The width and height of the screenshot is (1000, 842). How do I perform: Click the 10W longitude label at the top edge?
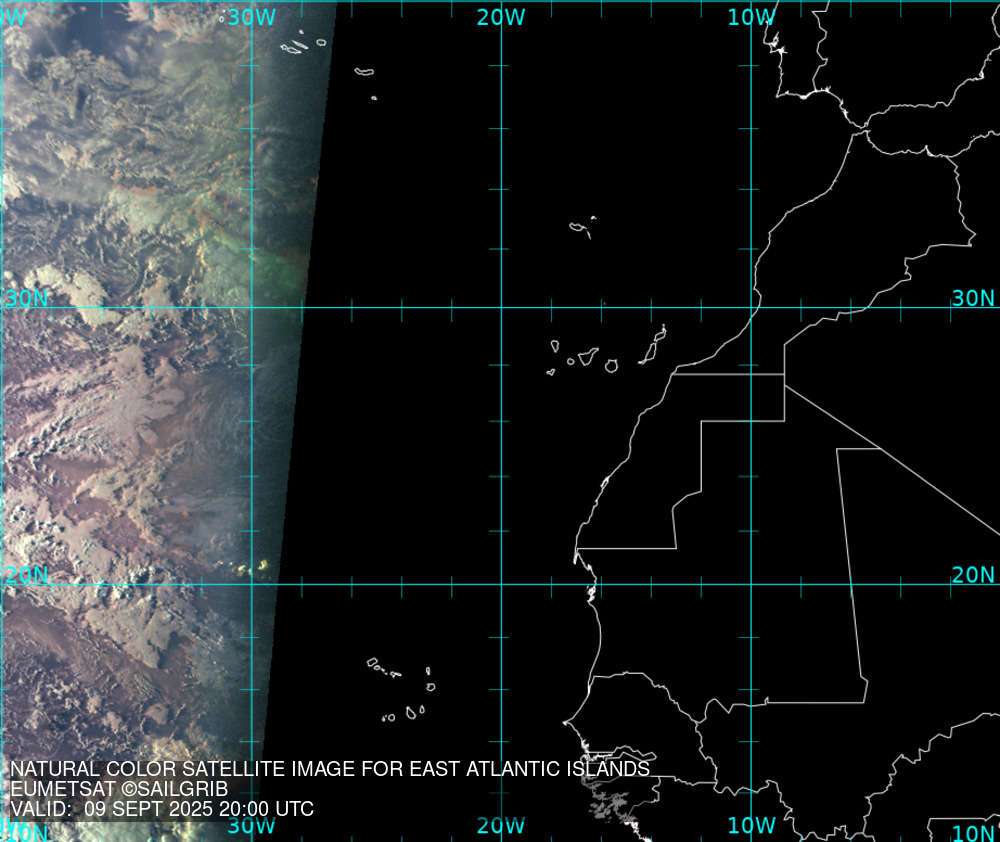click(751, 17)
